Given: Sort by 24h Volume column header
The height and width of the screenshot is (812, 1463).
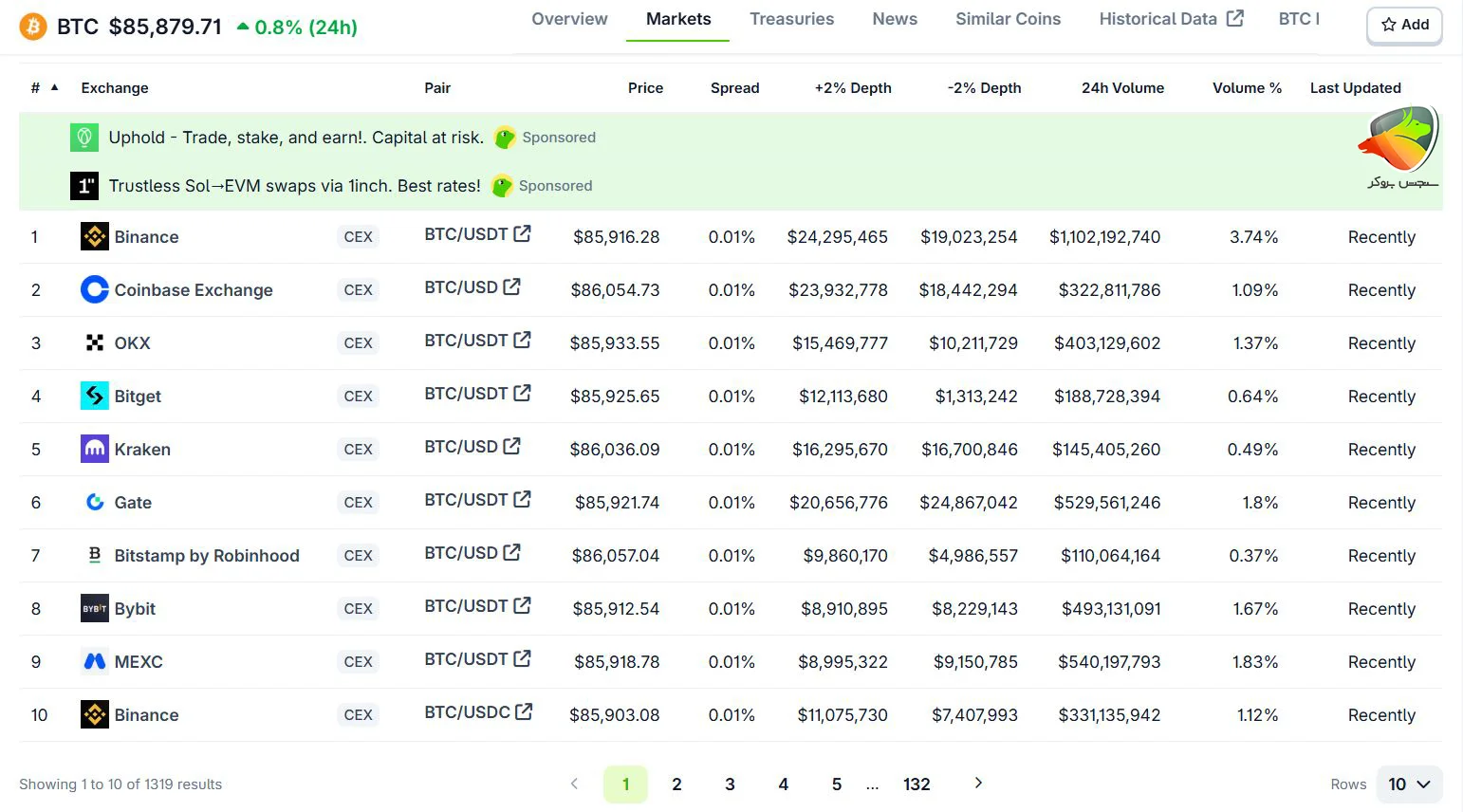Looking at the screenshot, I should click(1122, 88).
